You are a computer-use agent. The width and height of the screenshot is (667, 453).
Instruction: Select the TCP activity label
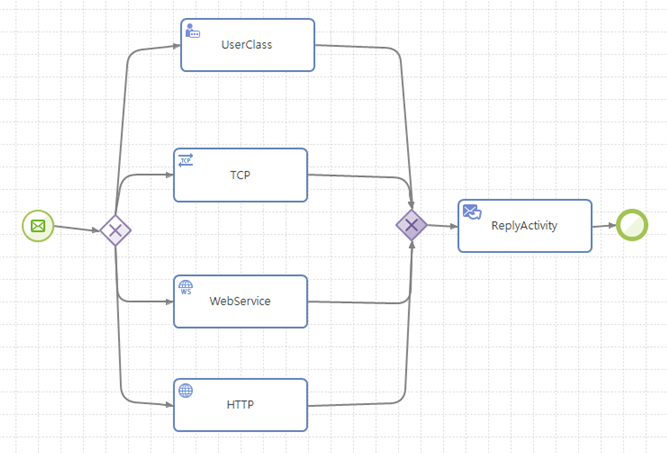(240, 175)
